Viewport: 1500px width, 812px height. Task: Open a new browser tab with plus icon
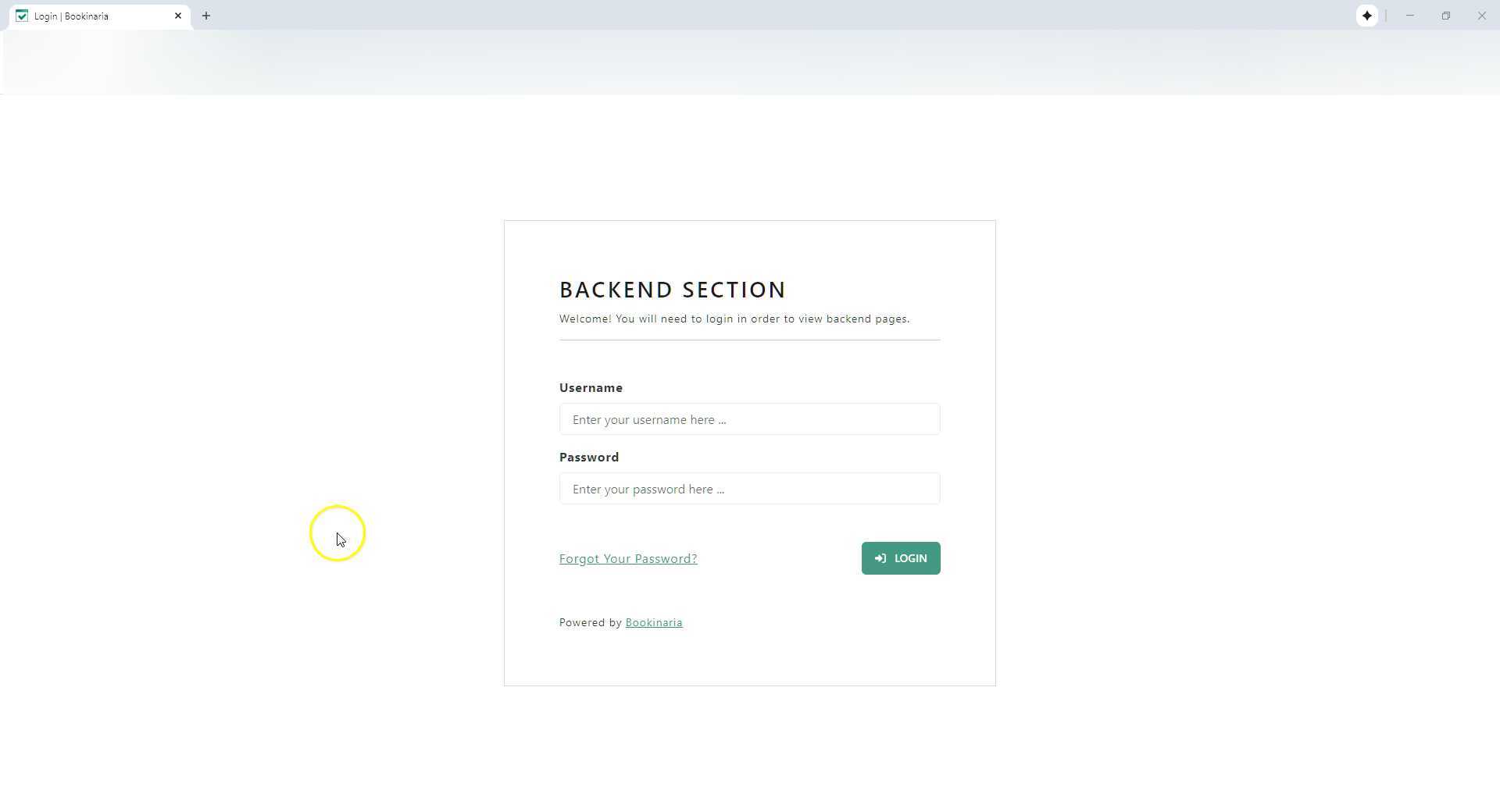[205, 16]
